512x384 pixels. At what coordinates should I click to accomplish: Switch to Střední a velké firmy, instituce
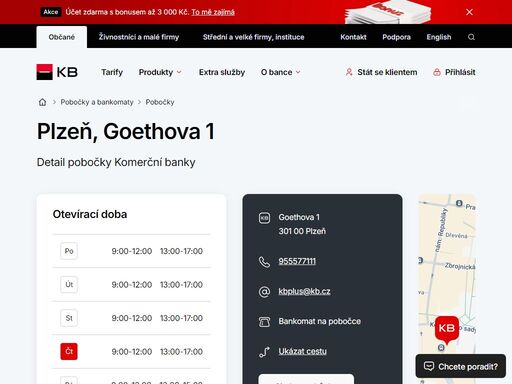(x=254, y=37)
